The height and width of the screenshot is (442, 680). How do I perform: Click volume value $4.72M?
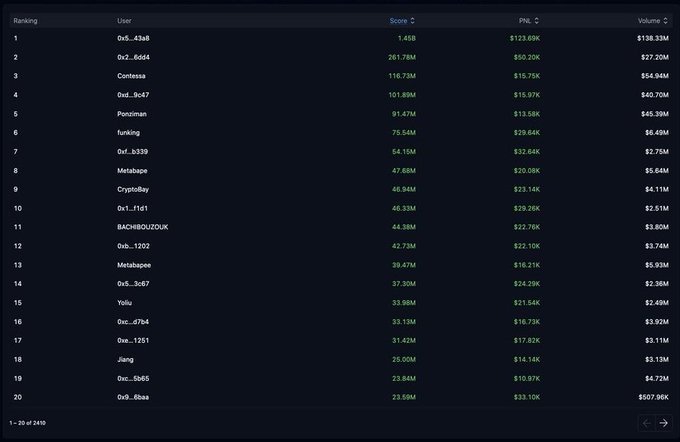pos(657,379)
